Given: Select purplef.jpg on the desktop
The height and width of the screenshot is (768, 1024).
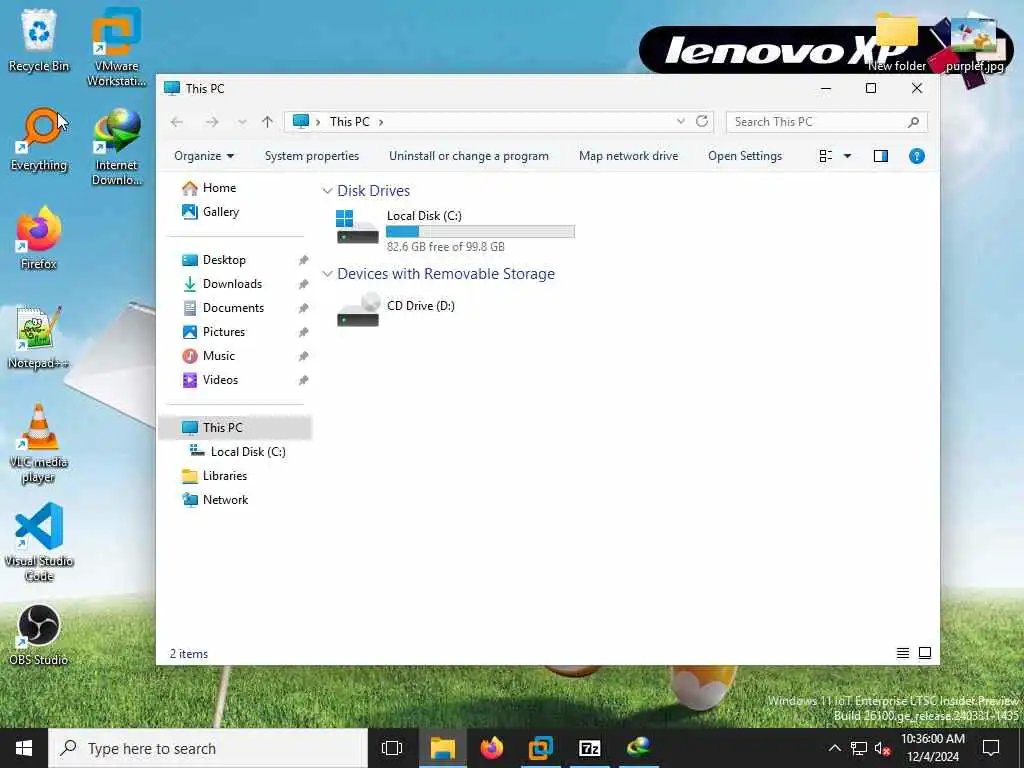Looking at the screenshot, I should click(974, 44).
